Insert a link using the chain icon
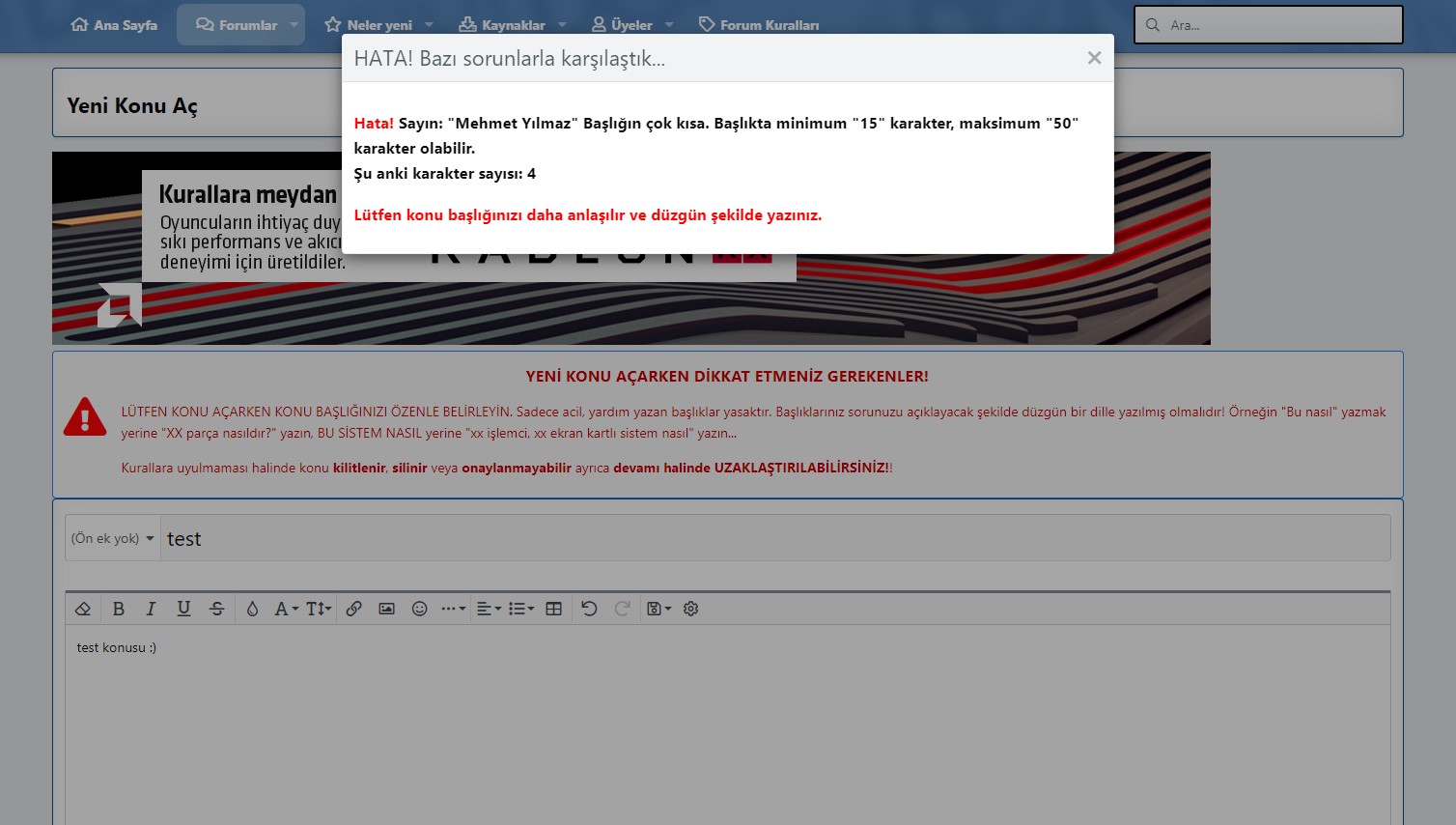Image resolution: width=1456 pixels, height=825 pixels. tap(354, 609)
